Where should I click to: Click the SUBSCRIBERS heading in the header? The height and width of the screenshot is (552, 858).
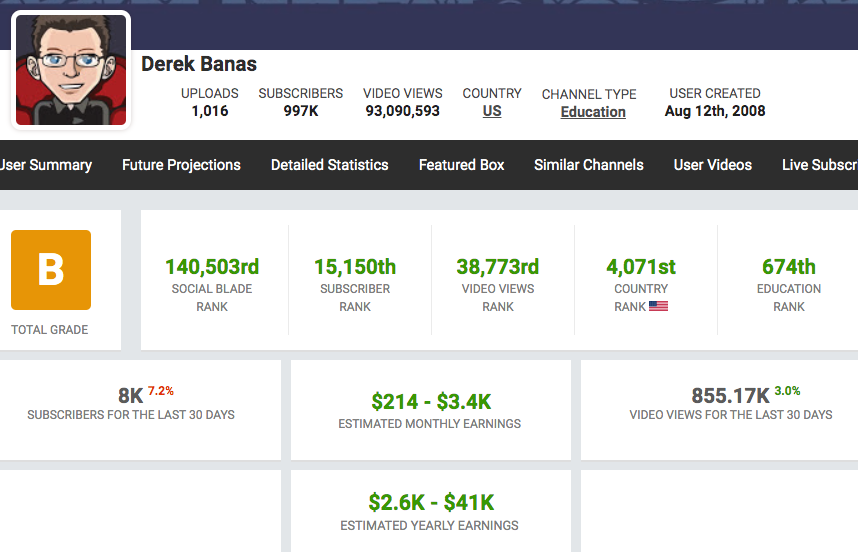pos(300,94)
